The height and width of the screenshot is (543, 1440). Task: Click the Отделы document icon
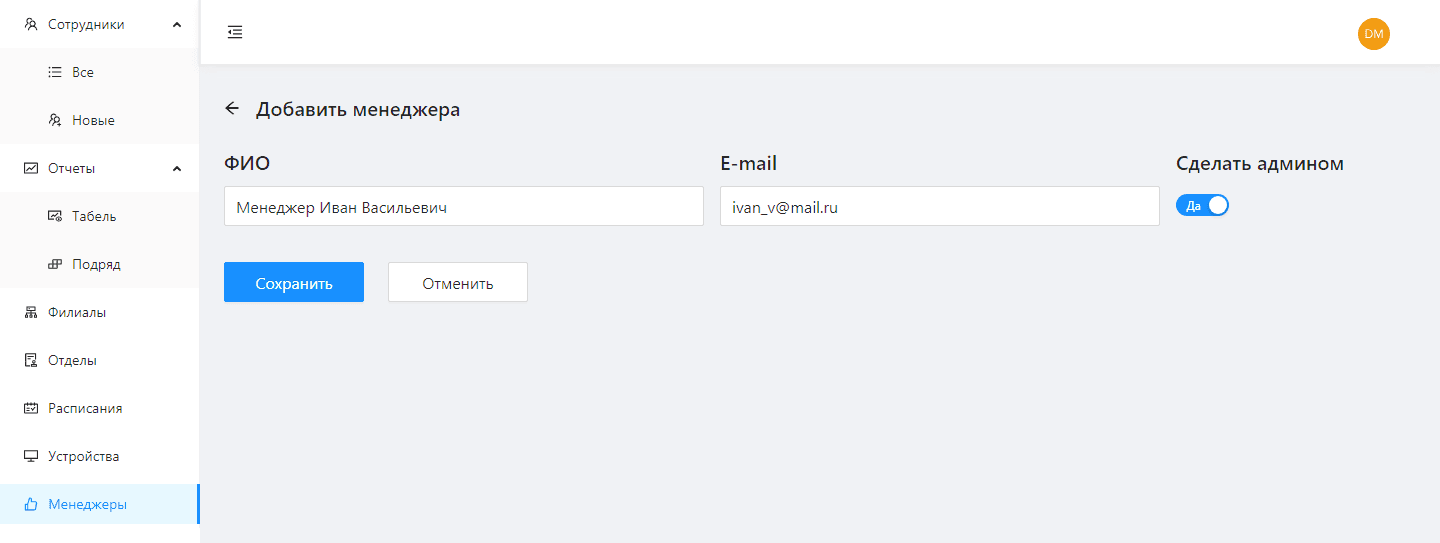tap(30, 360)
